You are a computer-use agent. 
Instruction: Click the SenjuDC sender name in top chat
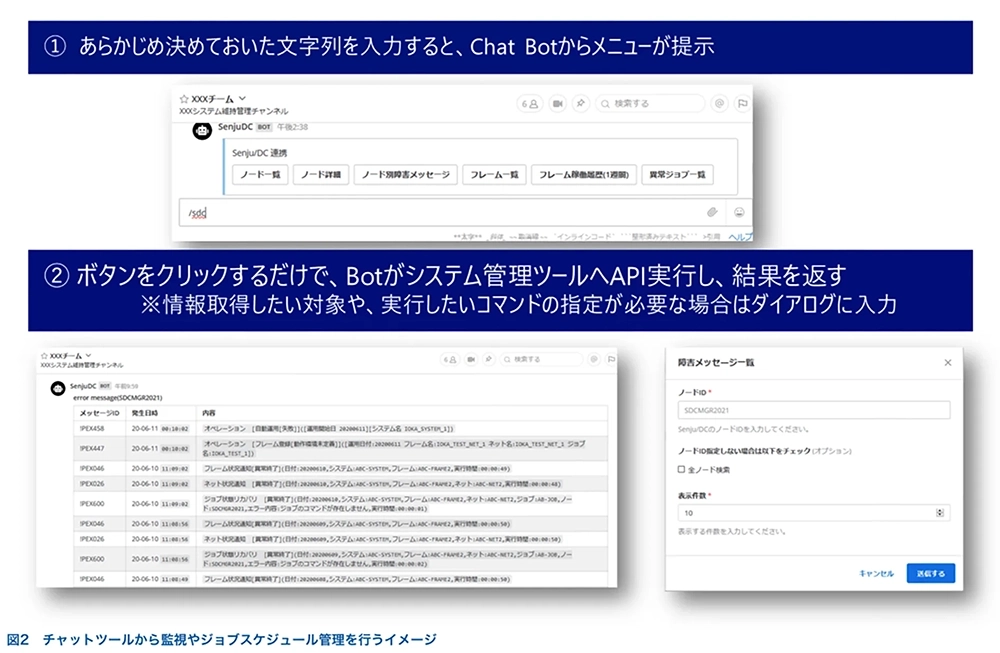pyautogui.click(x=235, y=127)
